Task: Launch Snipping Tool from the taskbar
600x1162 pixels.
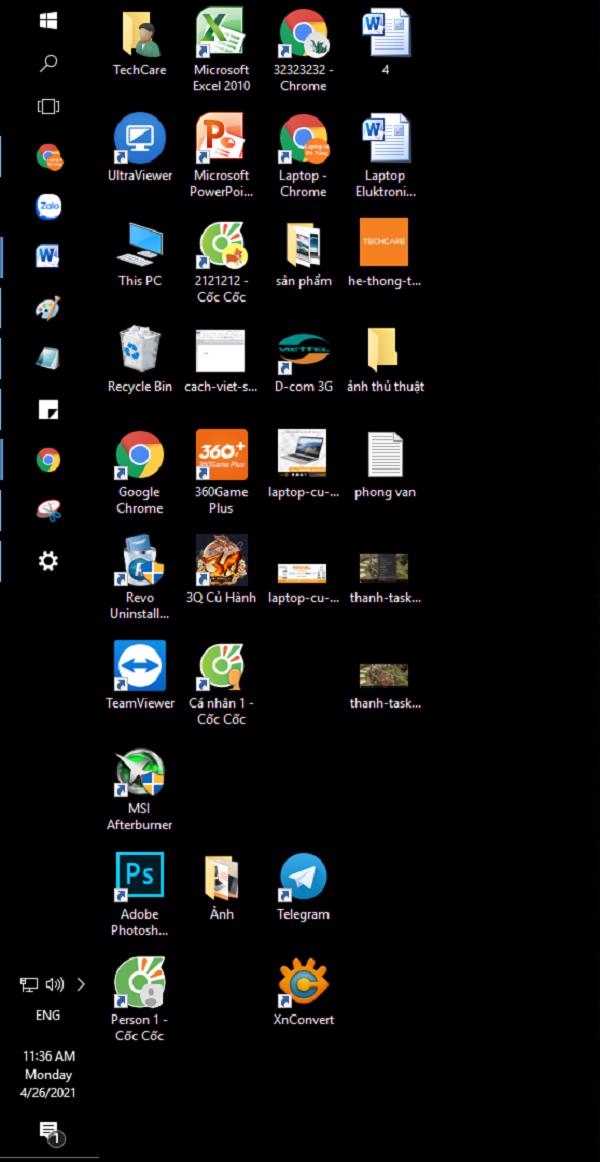Action: [x=48, y=511]
